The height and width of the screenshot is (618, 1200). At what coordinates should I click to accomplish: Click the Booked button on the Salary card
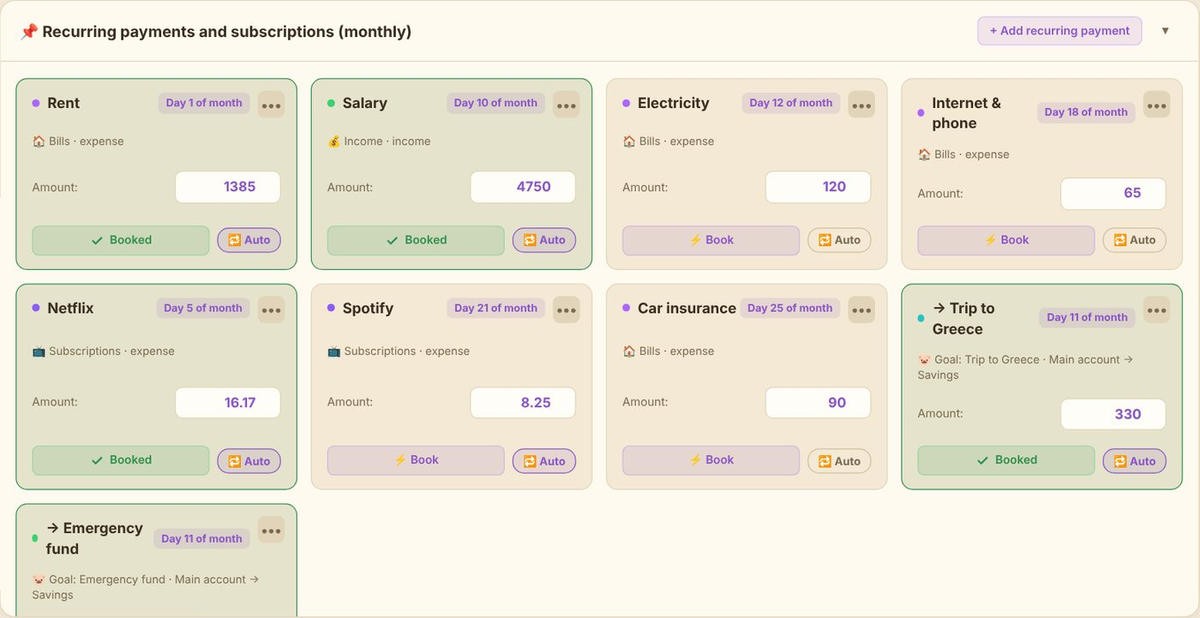click(x=416, y=240)
